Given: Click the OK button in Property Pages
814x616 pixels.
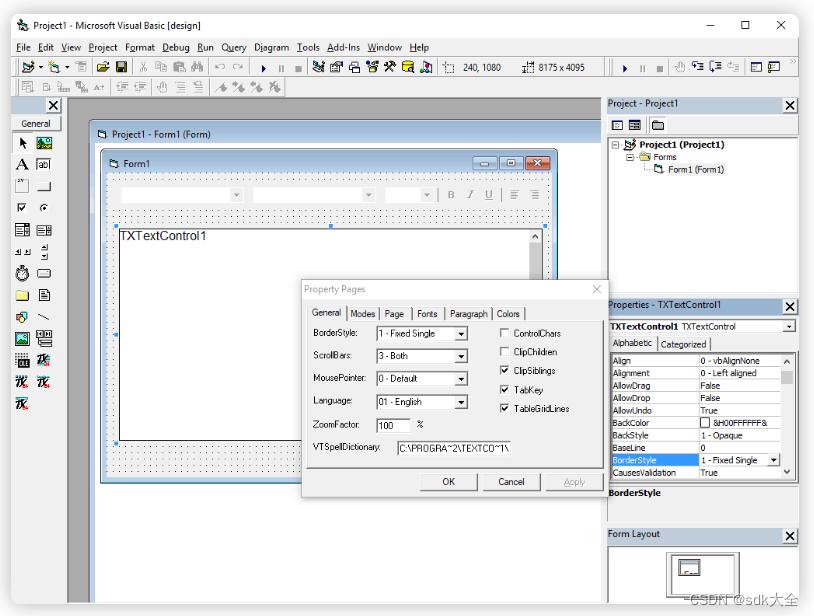Looking at the screenshot, I should click(x=448, y=481).
